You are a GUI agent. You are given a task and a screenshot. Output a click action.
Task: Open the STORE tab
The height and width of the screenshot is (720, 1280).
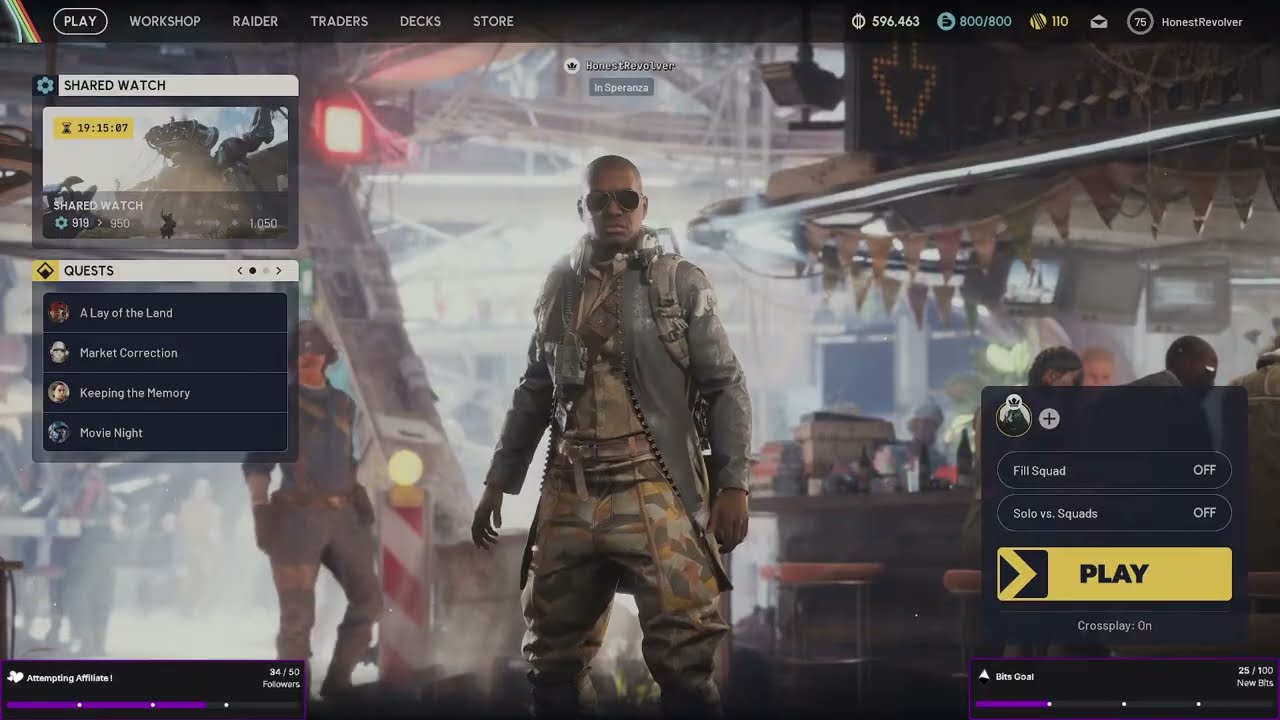(493, 21)
